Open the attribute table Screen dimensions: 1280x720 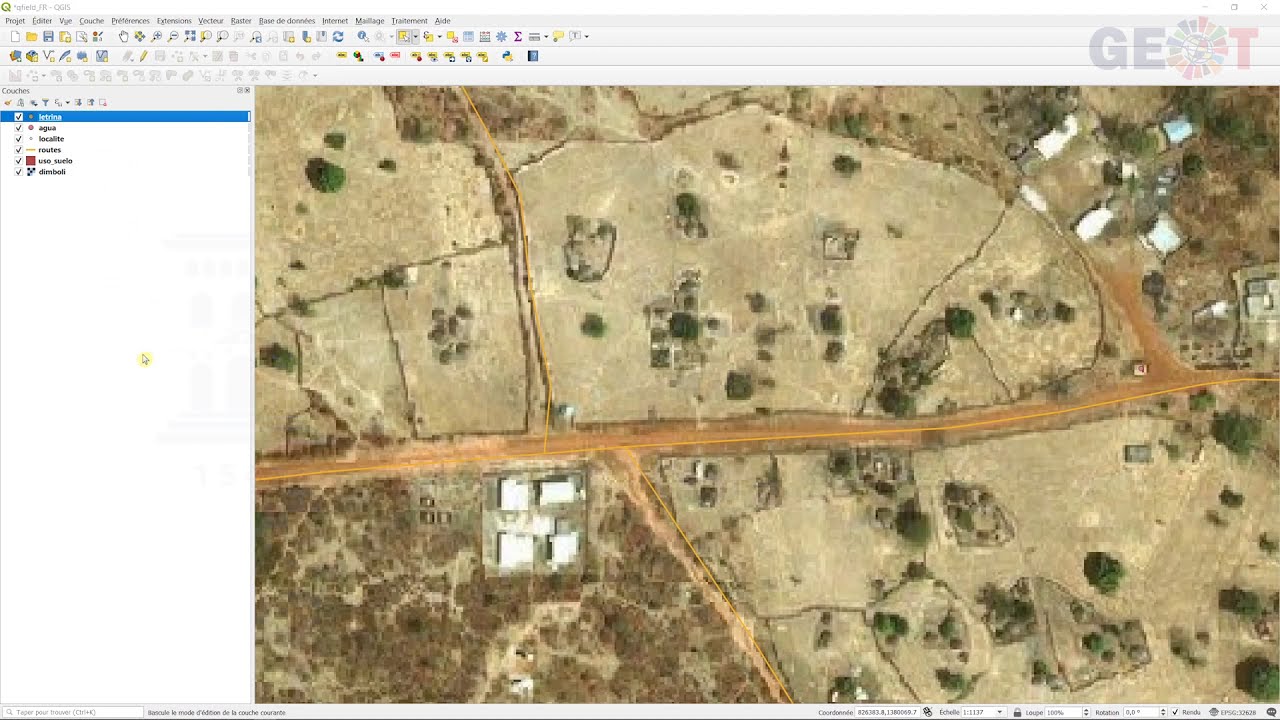468,36
